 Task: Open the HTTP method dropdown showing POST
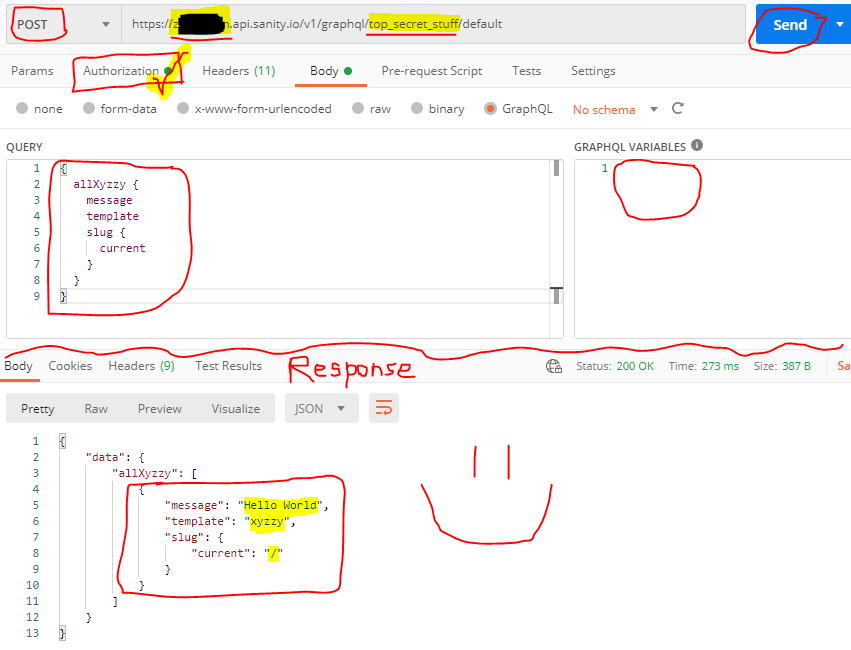tap(63, 24)
